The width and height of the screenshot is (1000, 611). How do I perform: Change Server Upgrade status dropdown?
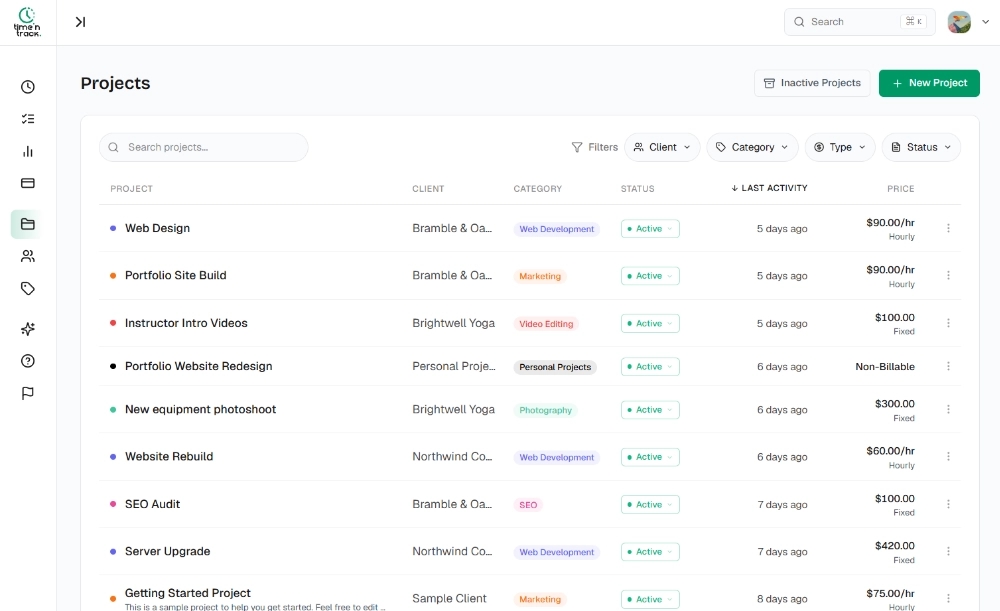tap(650, 552)
